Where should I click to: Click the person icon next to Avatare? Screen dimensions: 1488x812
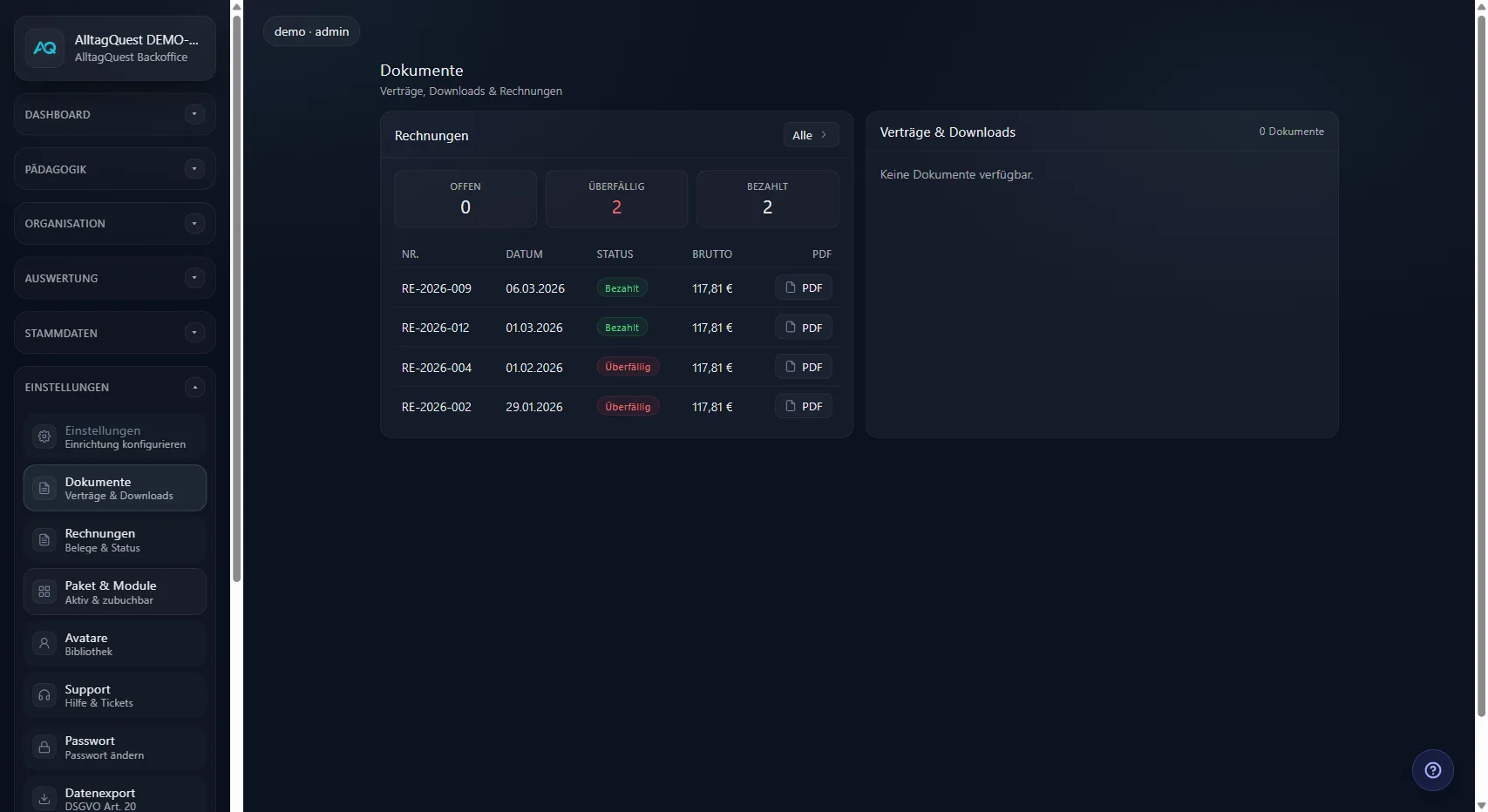coord(44,644)
